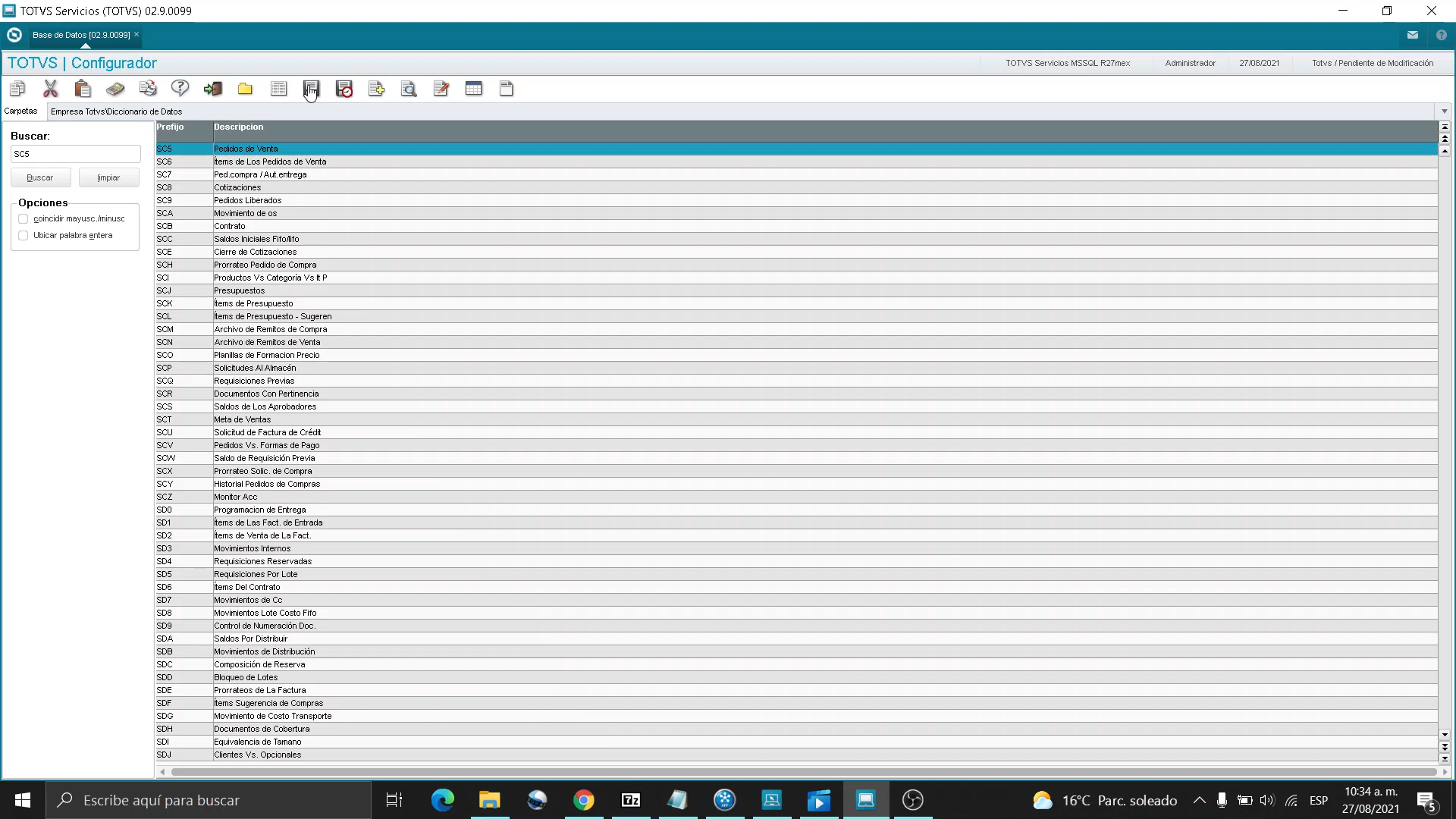Click the Buscar button

coord(40,177)
